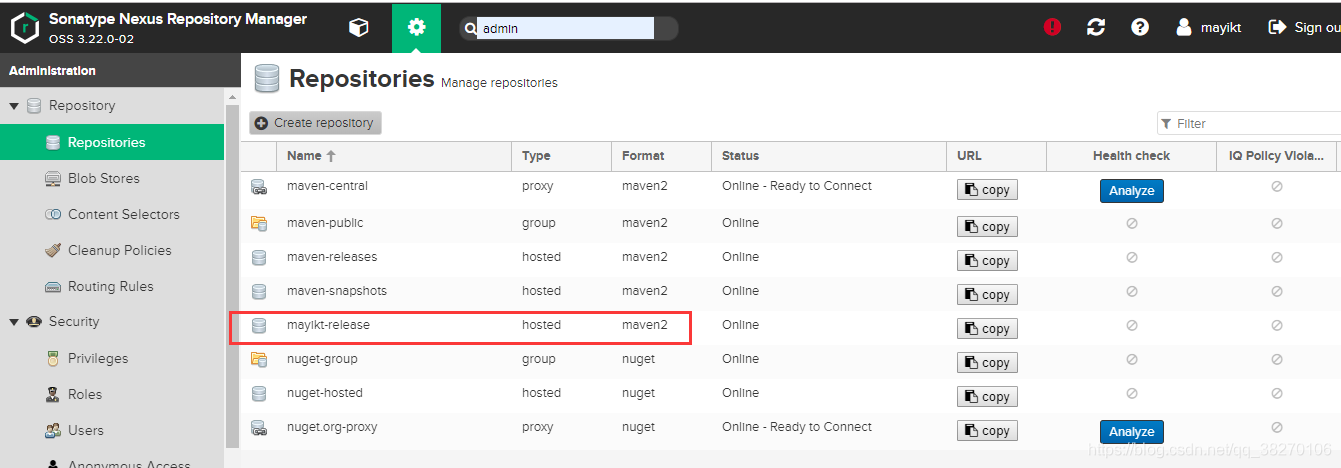Analyze health of nuget.org-proxy

[x=1132, y=432]
